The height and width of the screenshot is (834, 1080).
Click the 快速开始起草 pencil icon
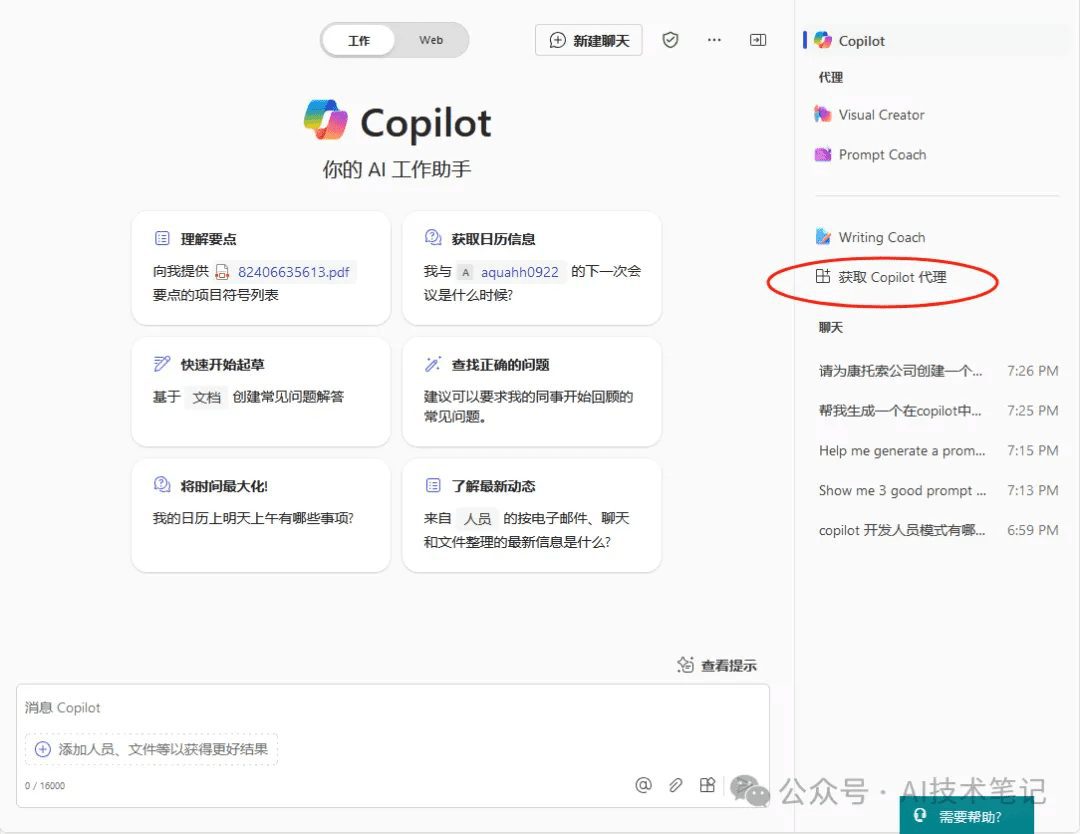coord(162,364)
